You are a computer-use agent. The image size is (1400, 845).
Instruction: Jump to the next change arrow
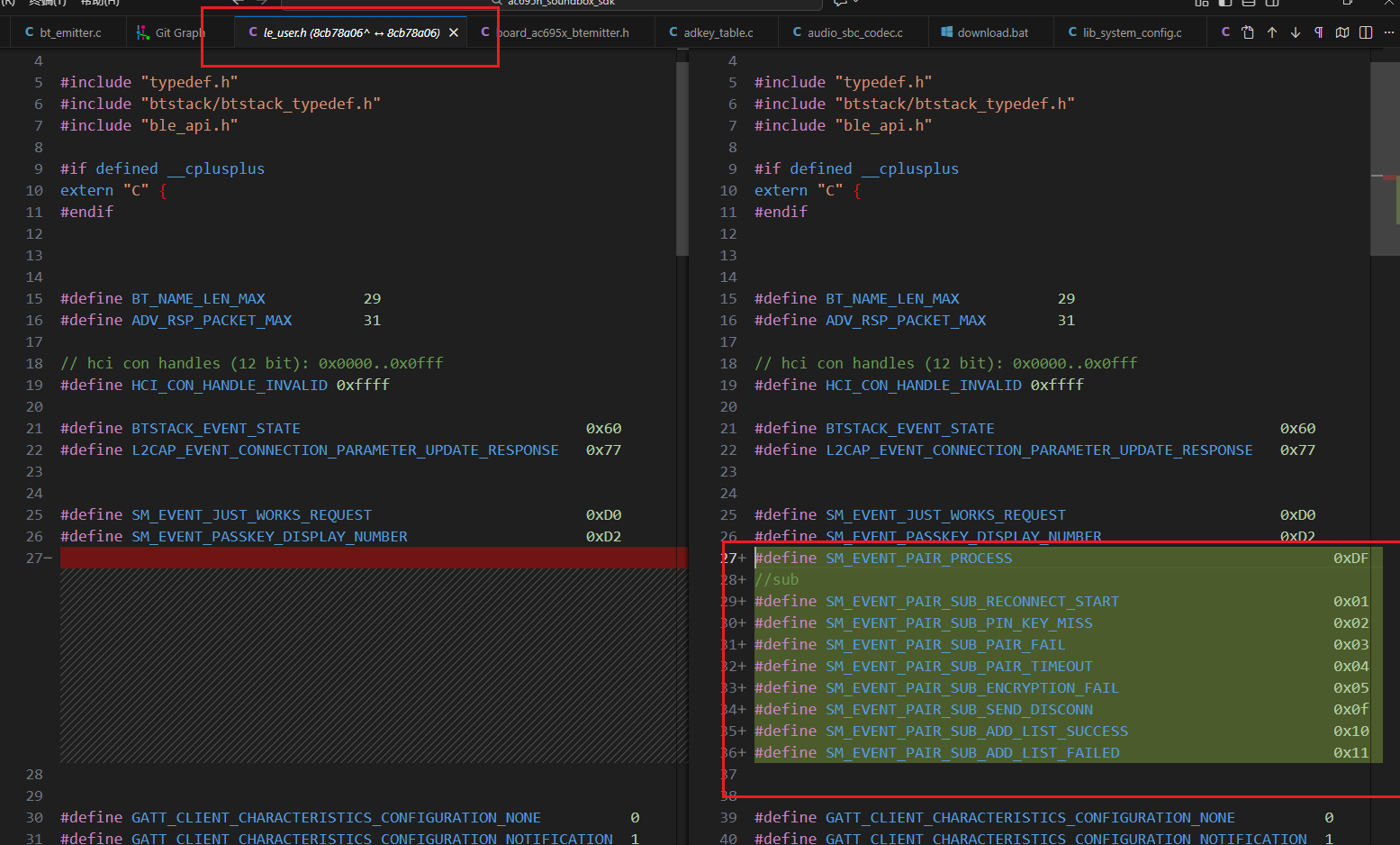pos(1296,32)
